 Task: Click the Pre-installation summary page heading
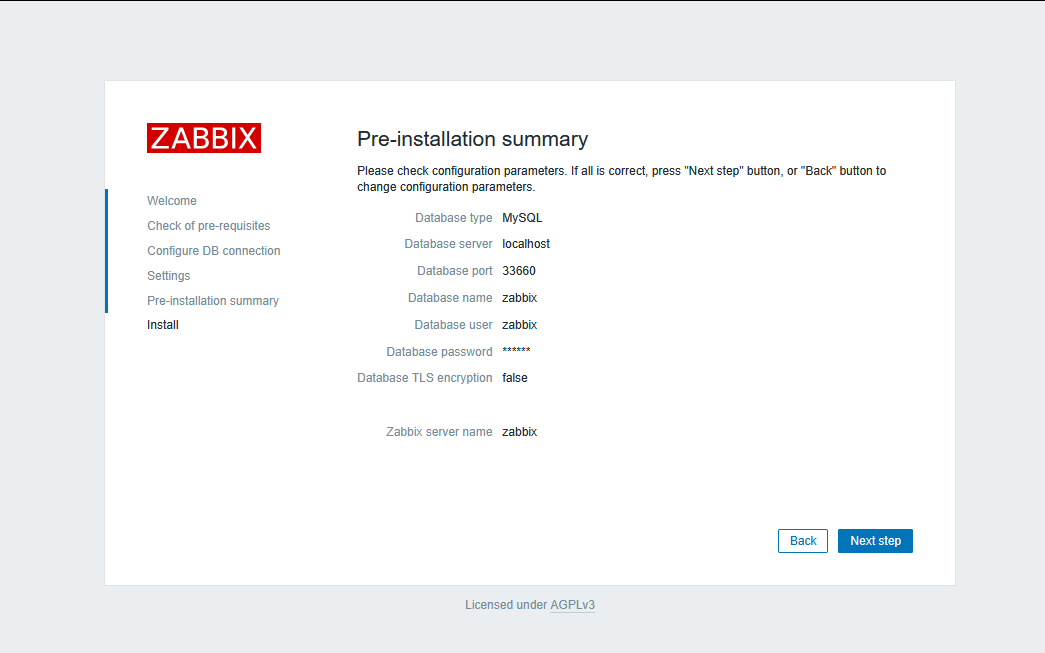[473, 139]
